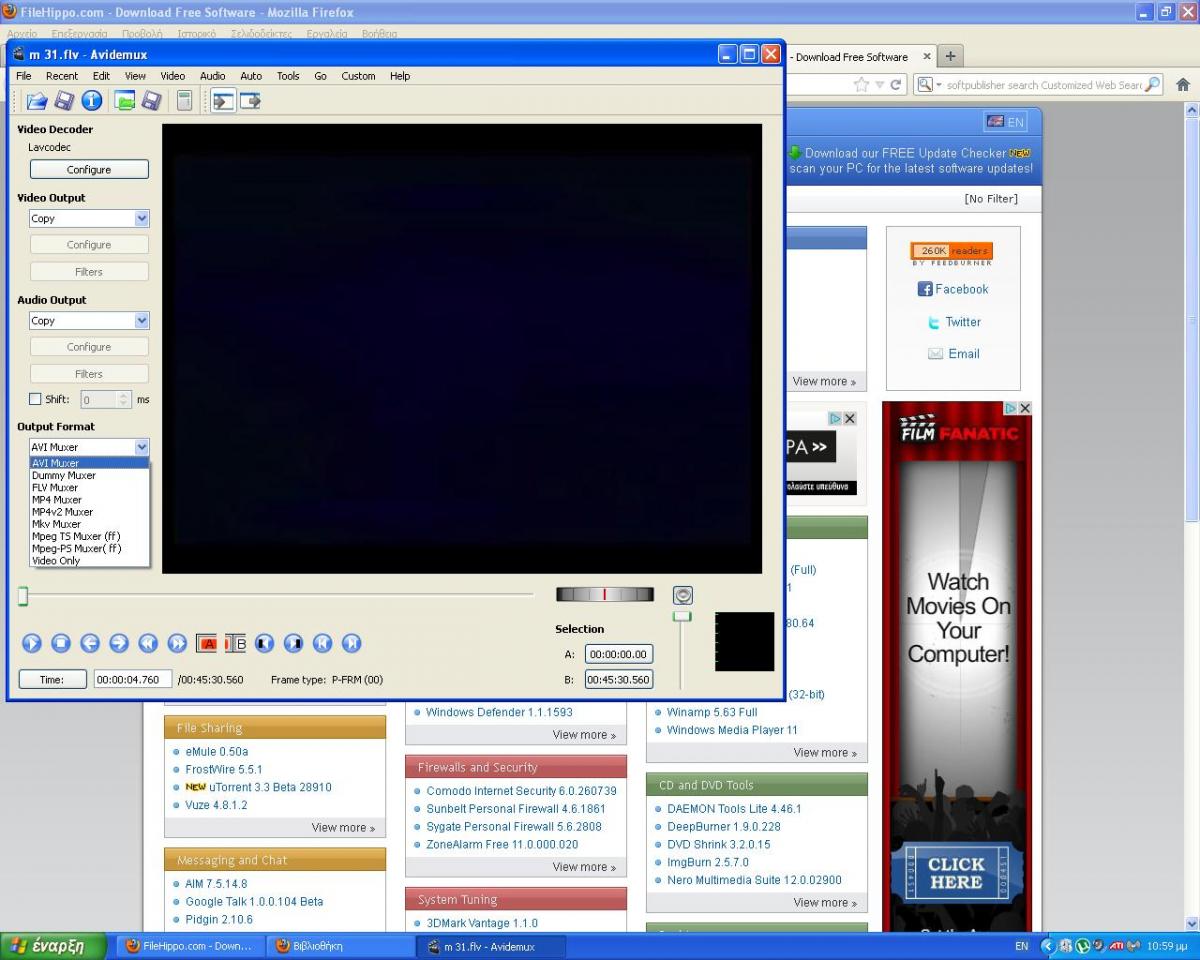Jump to the next keyframe
1200x960 pixels.
coord(177,643)
